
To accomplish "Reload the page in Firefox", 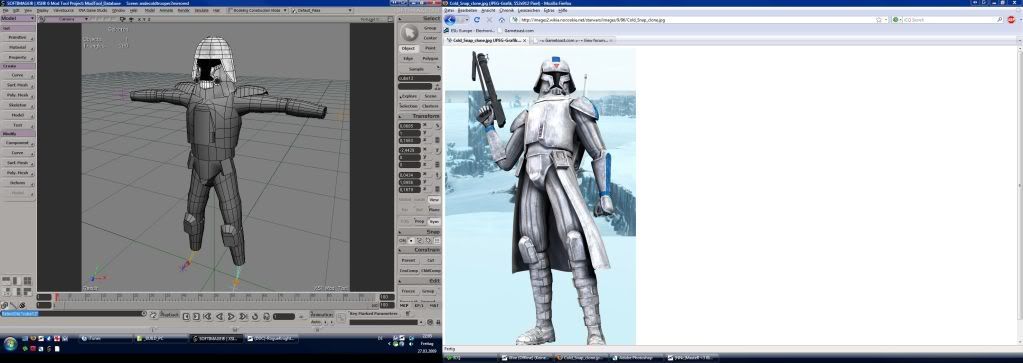I will click(x=477, y=20).
